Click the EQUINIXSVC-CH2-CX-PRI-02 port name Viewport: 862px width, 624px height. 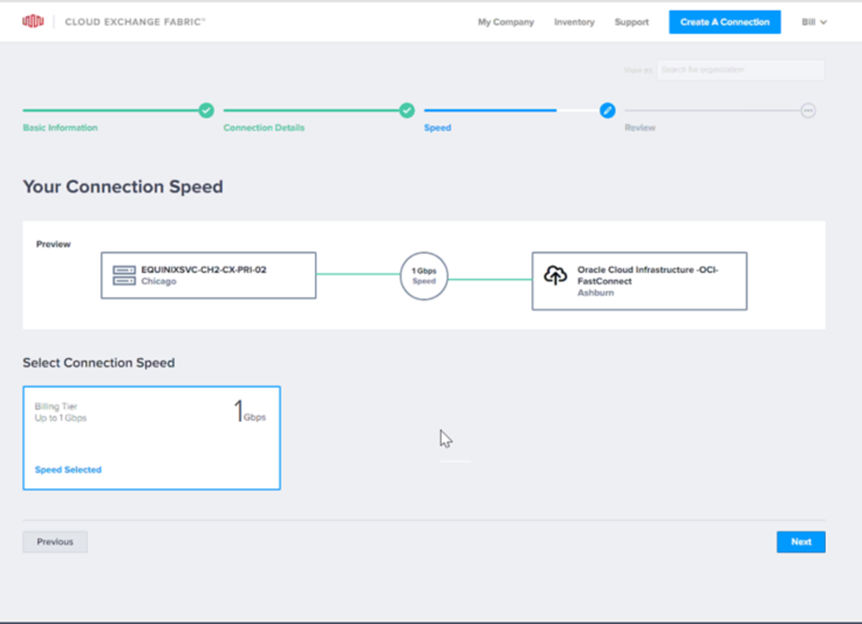(x=204, y=269)
